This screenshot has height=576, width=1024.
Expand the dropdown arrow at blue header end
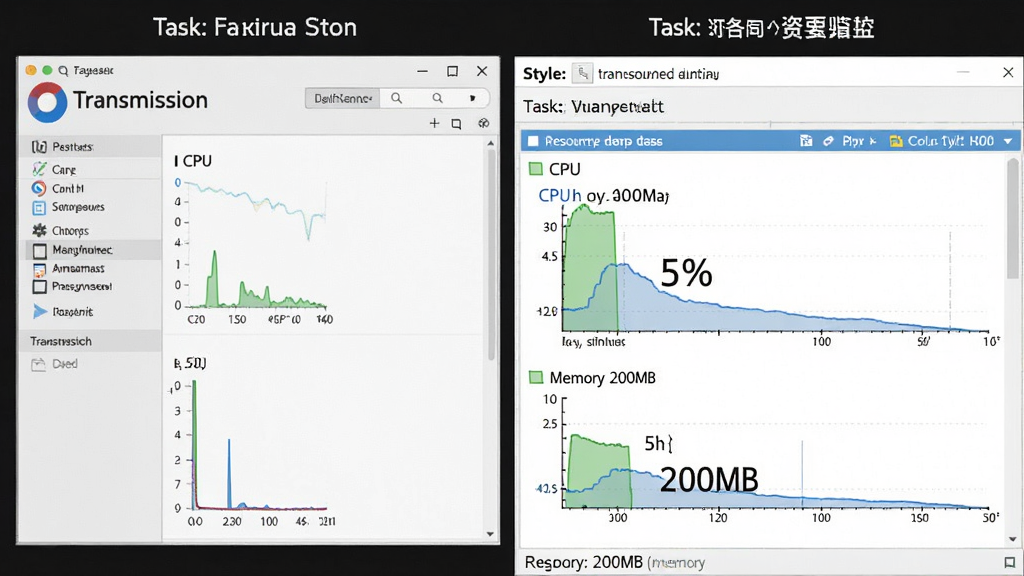1008,141
